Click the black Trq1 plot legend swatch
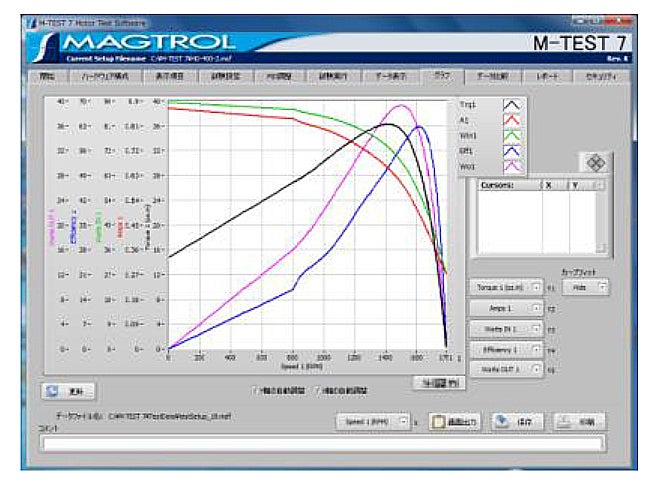Image resolution: width=657 pixels, height=488 pixels. point(512,105)
